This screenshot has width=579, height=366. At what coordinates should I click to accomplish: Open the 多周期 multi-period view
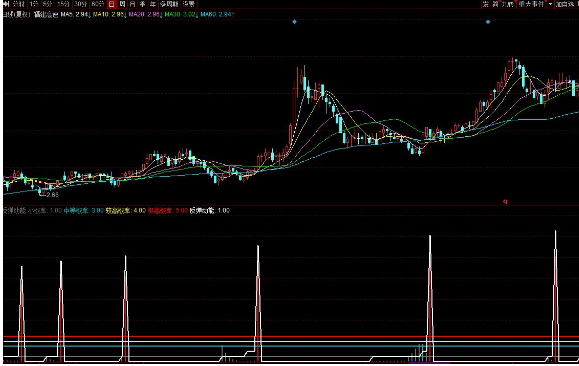point(169,4)
